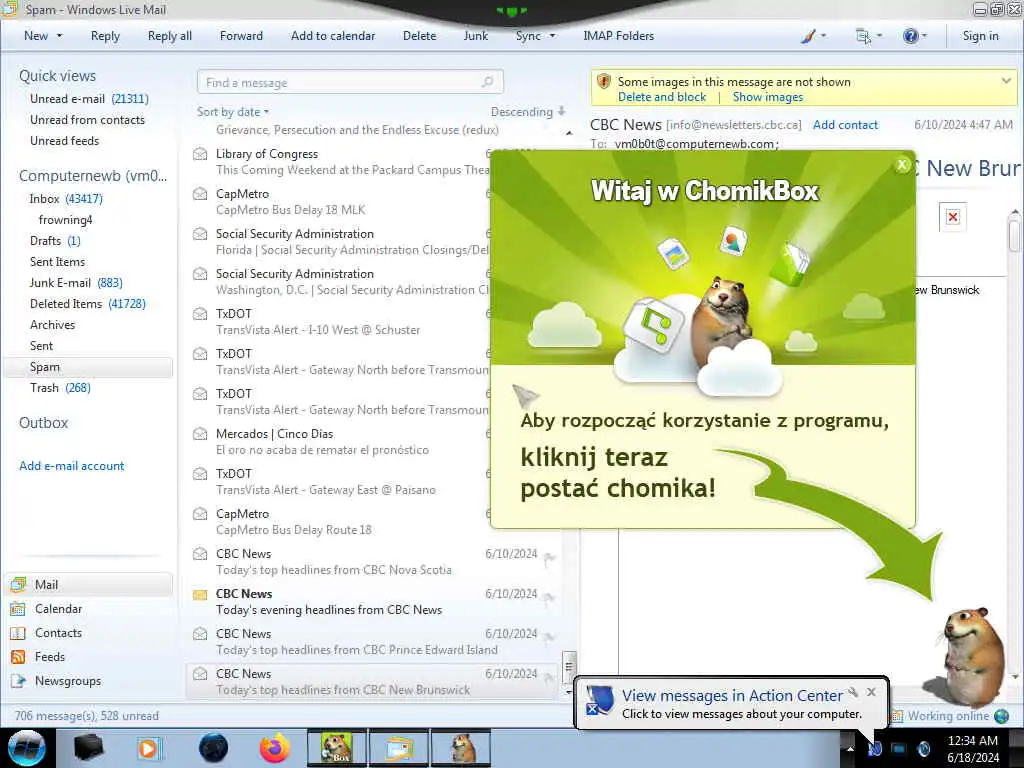Collapse the images warning bar chevron

1006,81
